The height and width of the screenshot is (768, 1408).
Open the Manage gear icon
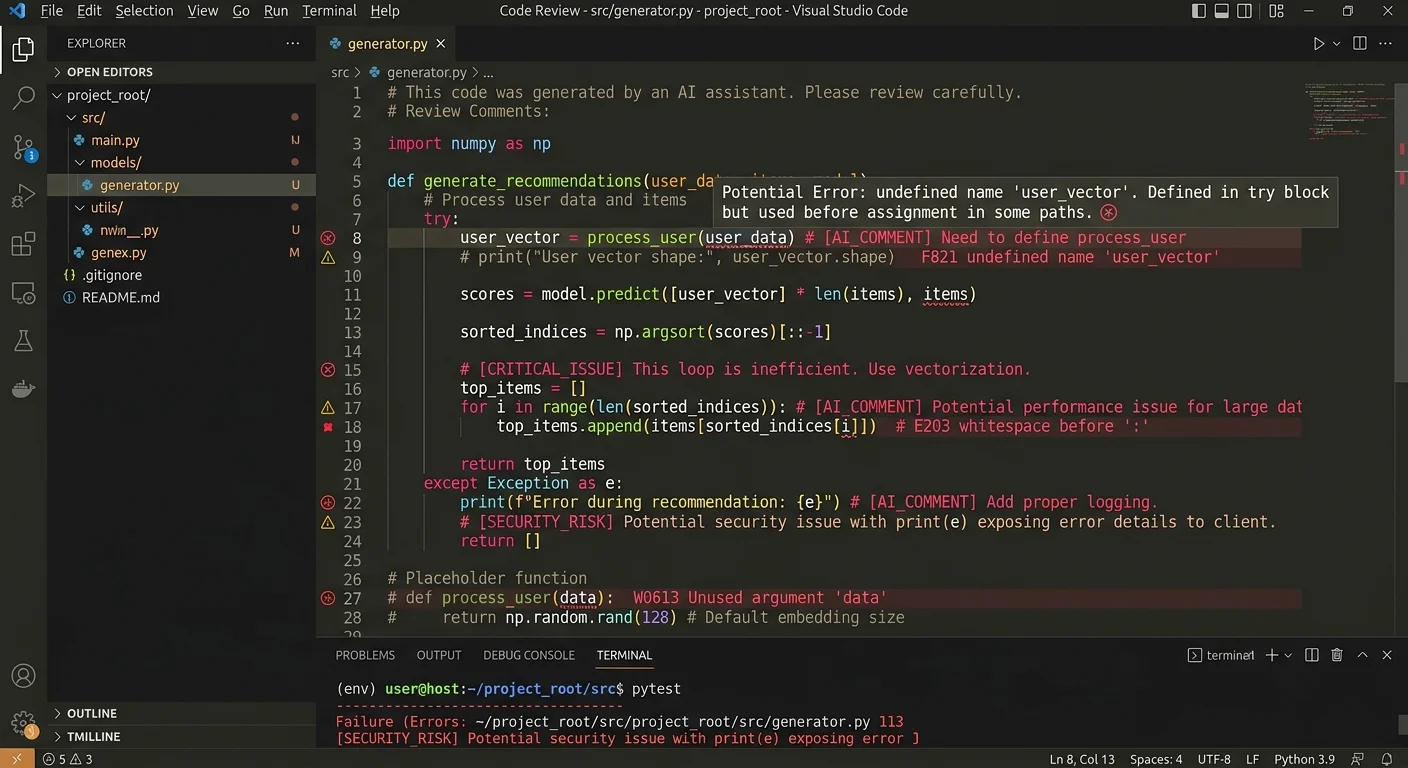23,723
